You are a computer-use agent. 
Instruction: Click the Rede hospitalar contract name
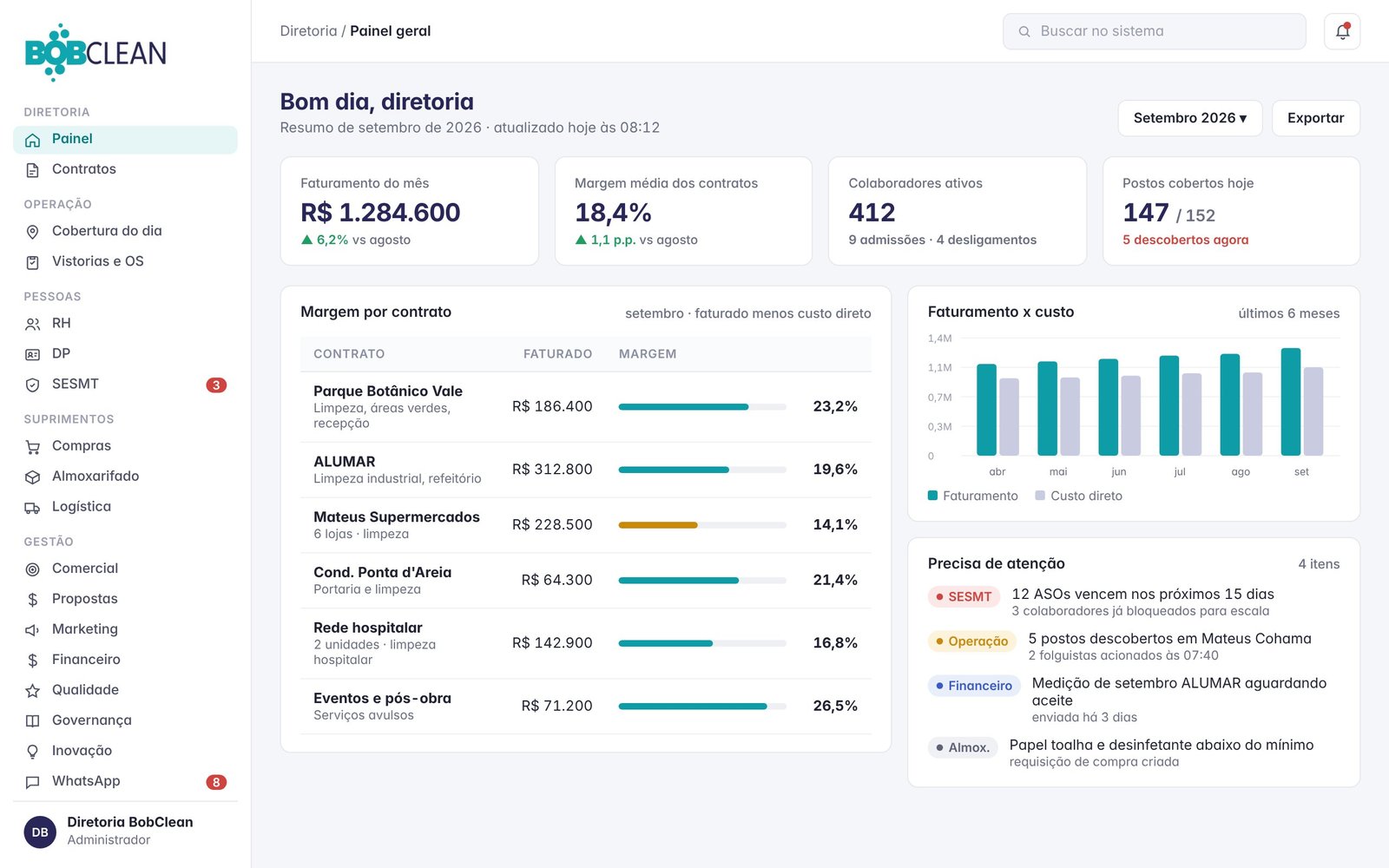coord(368,628)
